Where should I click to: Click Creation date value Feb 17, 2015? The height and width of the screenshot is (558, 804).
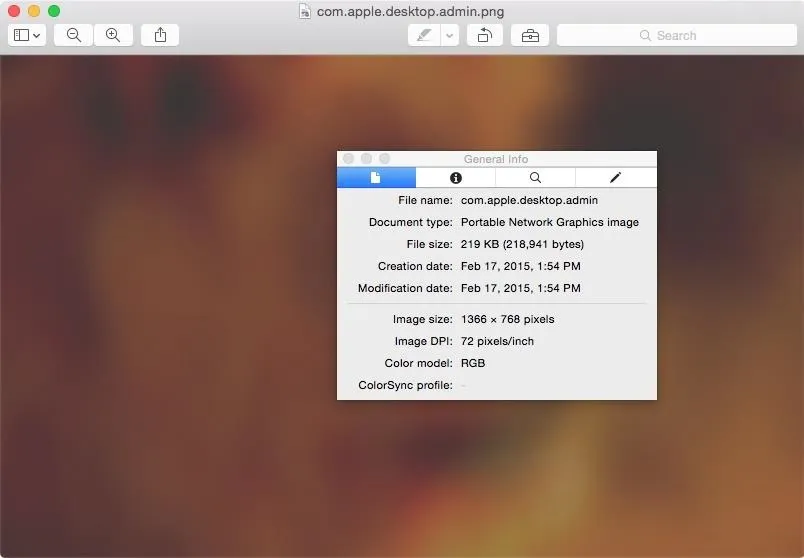click(520, 266)
